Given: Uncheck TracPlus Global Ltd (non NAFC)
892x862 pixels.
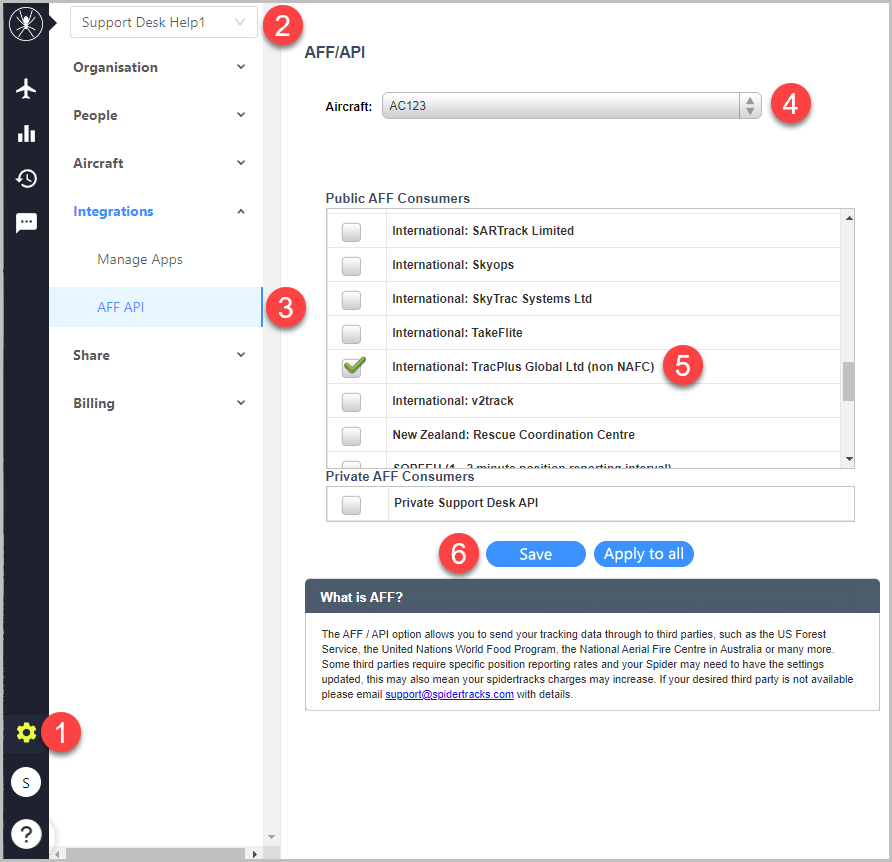Looking at the screenshot, I should click(x=353, y=367).
